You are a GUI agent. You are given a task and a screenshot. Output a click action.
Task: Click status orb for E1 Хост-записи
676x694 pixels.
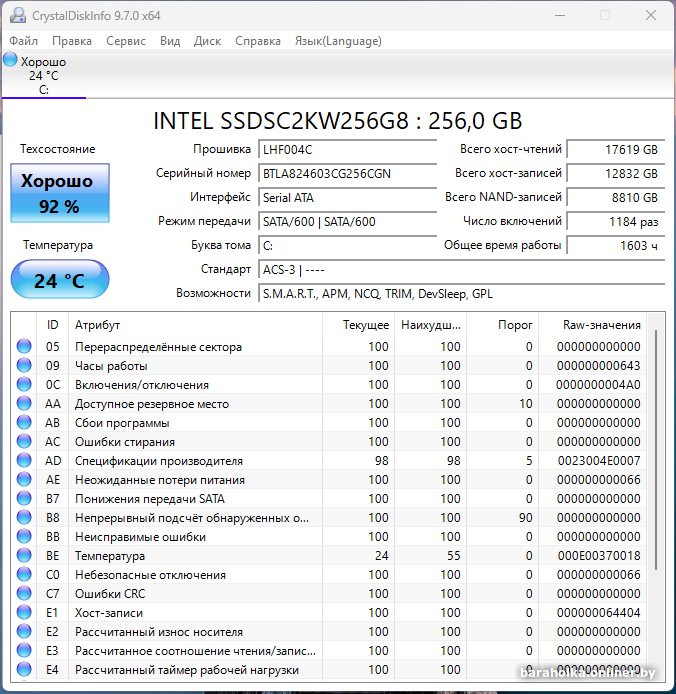pyautogui.click(x=24, y=613)
